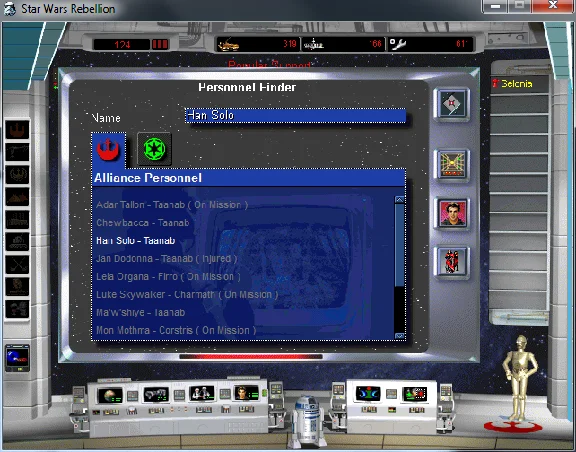Click the diamond map icon at top right

(x=451, y=104)
